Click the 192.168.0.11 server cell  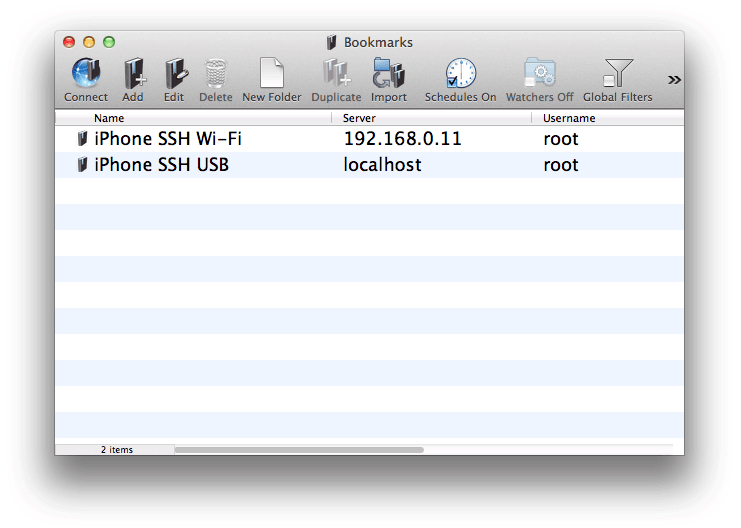(x=402, y=139)
